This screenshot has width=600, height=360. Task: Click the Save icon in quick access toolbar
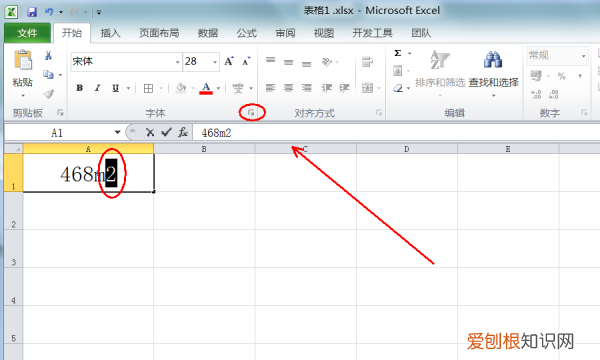pos(32,12)
